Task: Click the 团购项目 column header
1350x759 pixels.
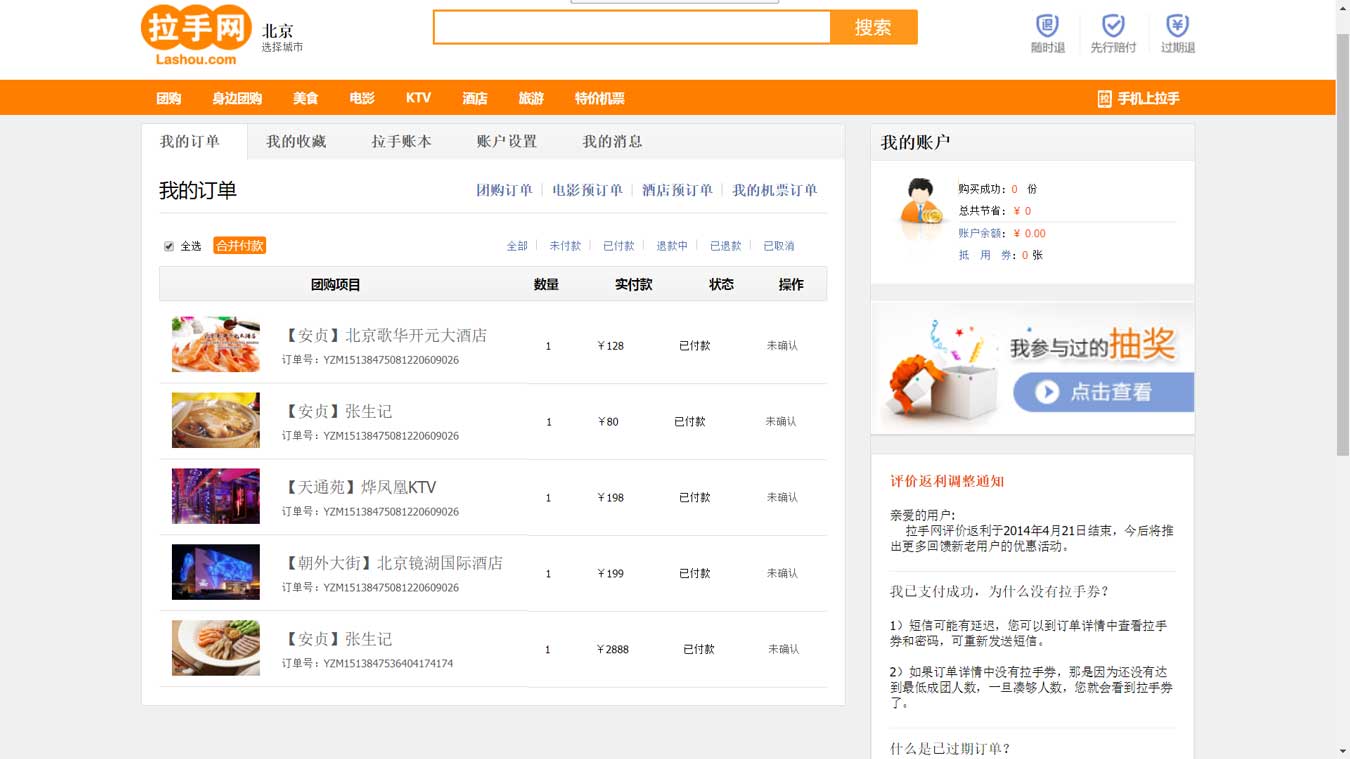Action: tap(335, 285)
